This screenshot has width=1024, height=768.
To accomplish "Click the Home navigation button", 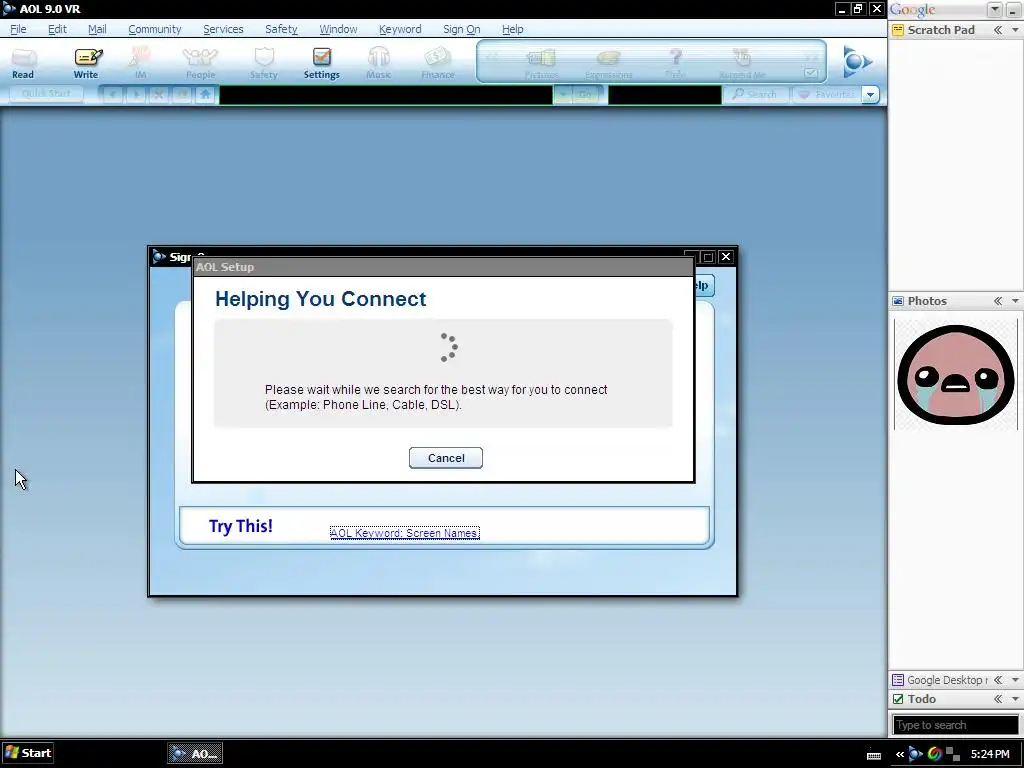I will click(205, 95).
